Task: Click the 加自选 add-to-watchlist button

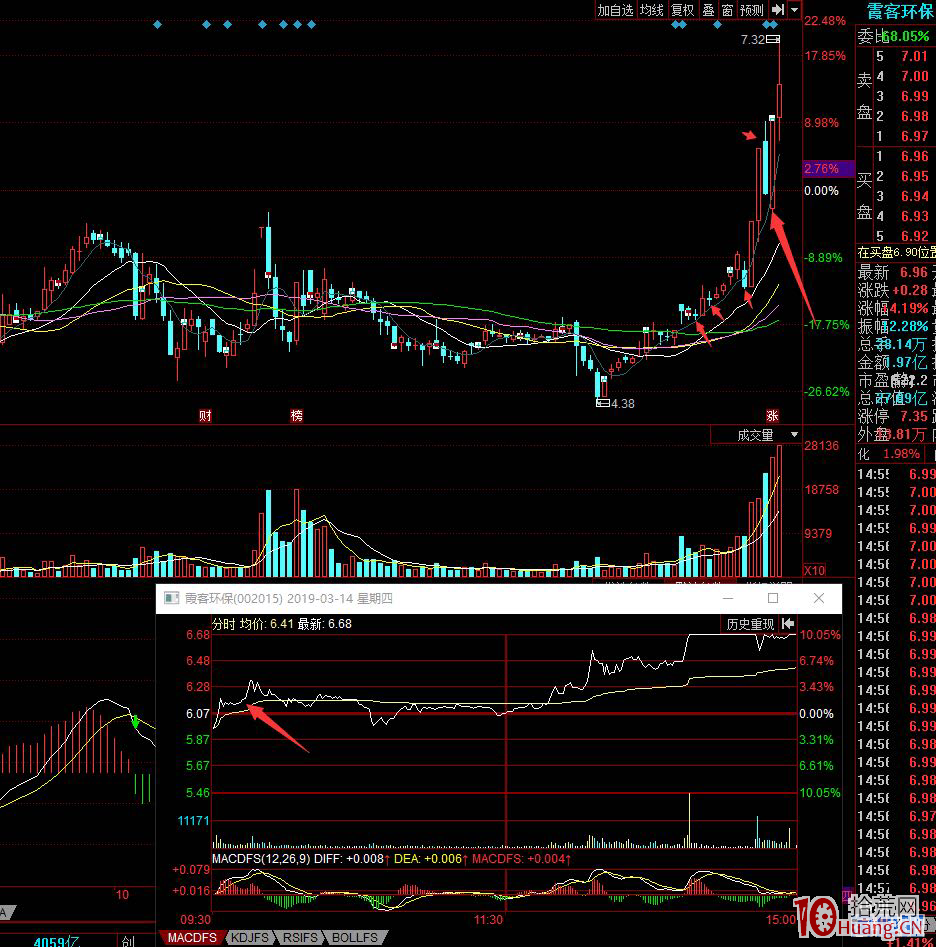Action: click(616, 10)
